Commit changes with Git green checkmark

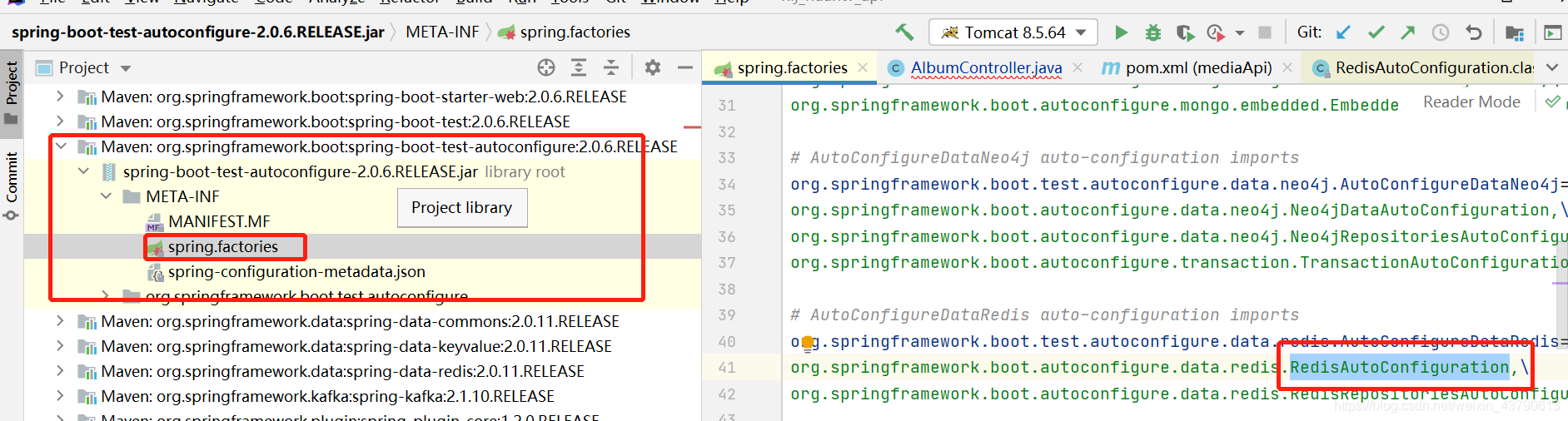pos(1376,32)
